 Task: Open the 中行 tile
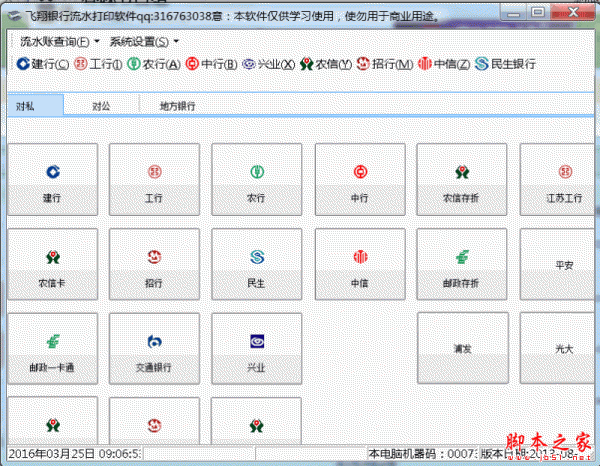tap(360, 179)
